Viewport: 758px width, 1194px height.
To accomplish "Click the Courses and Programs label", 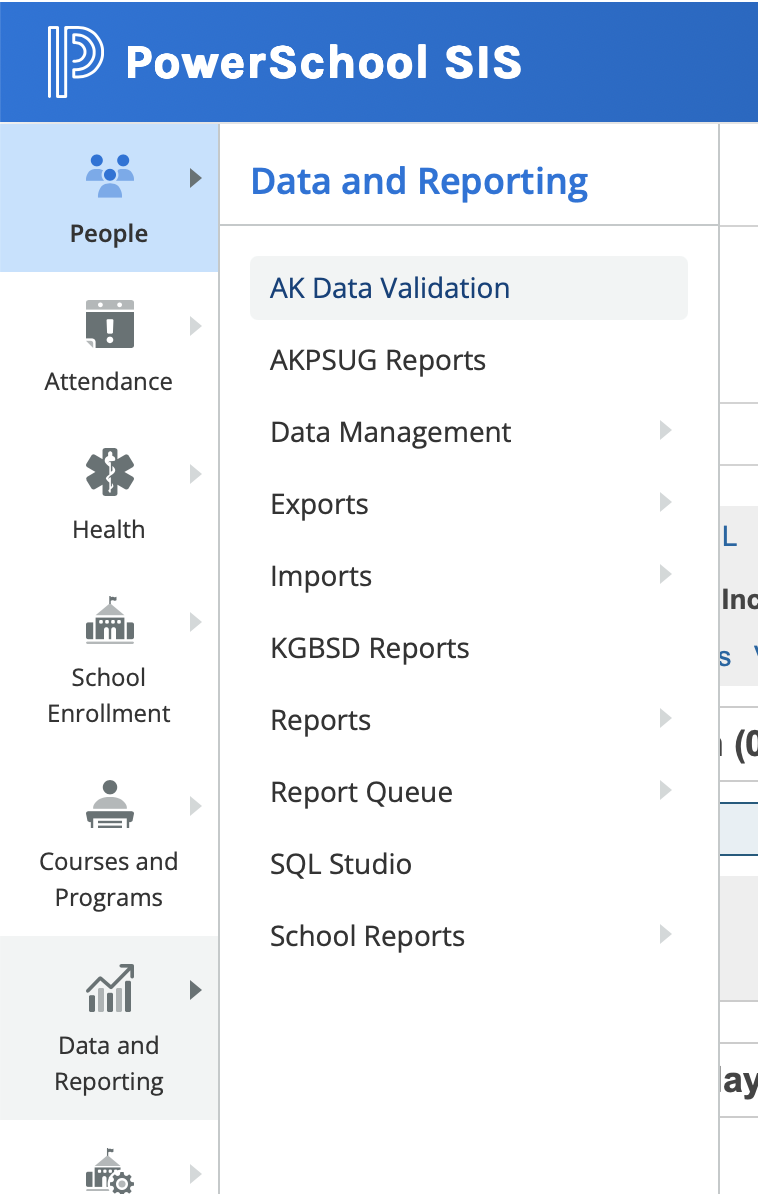I will [109, 880].
